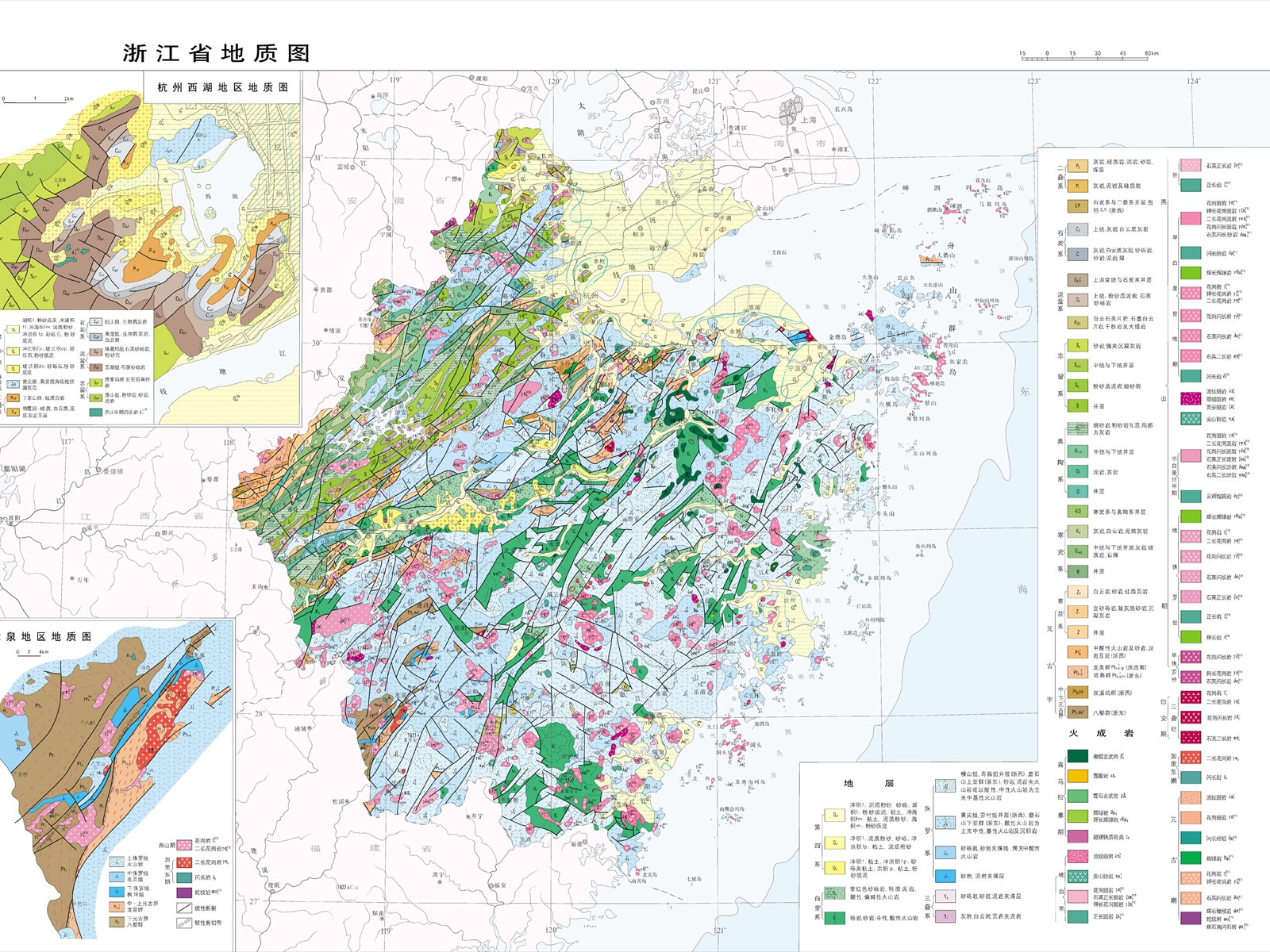Click the plain S 并层 legend swatch
The image size is (1270, 952).
click(x=1077, y=405)
